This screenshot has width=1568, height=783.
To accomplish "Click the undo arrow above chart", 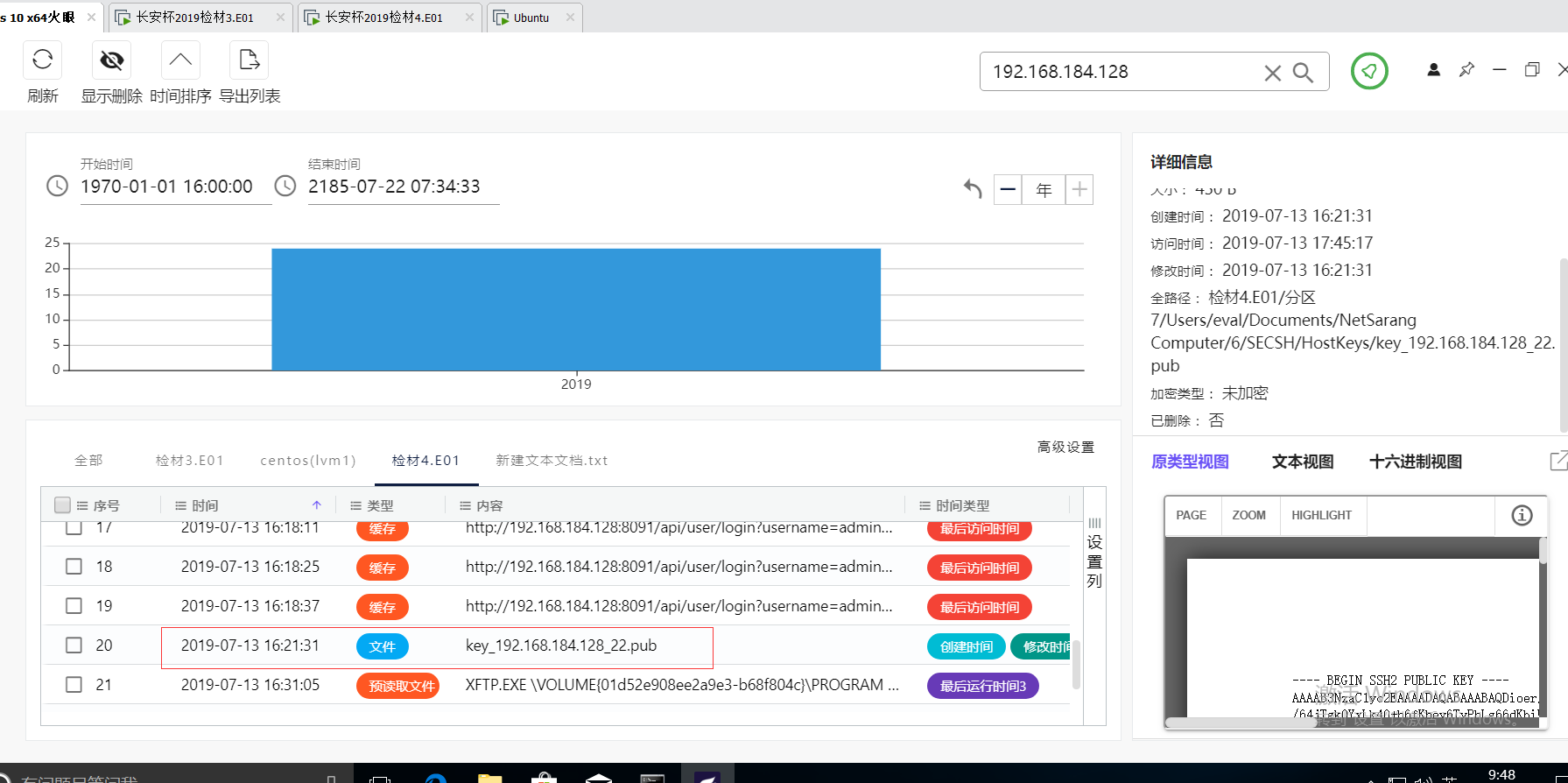I will (x=973, y=188).
